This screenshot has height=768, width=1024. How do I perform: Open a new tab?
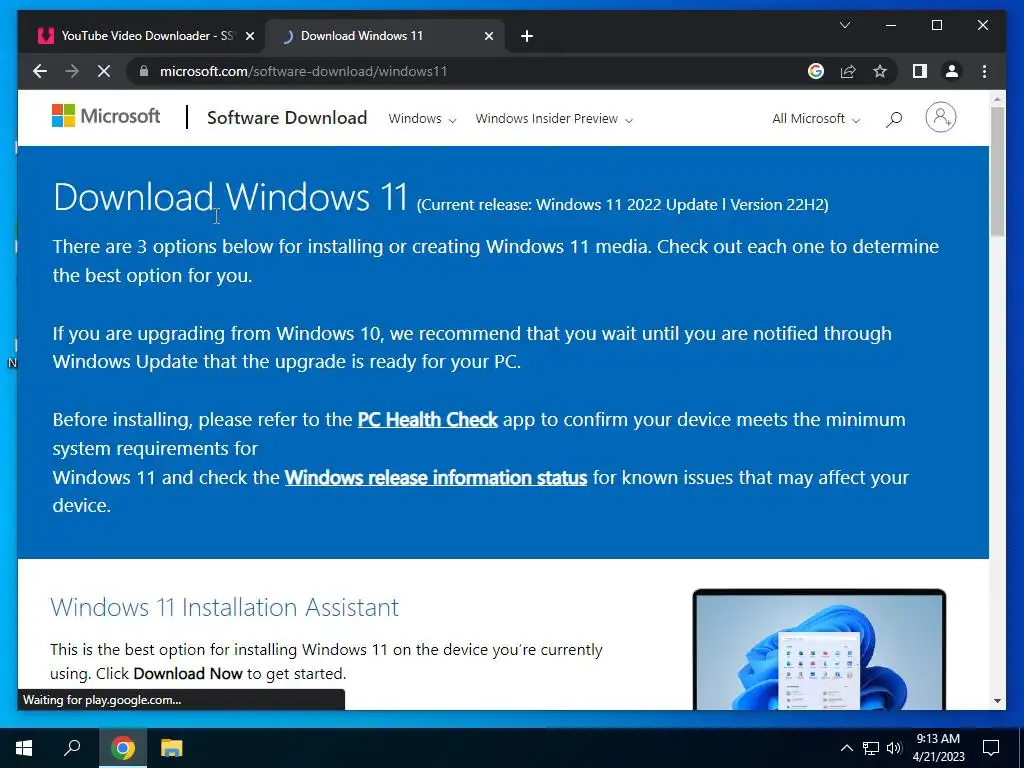point(527,36)
